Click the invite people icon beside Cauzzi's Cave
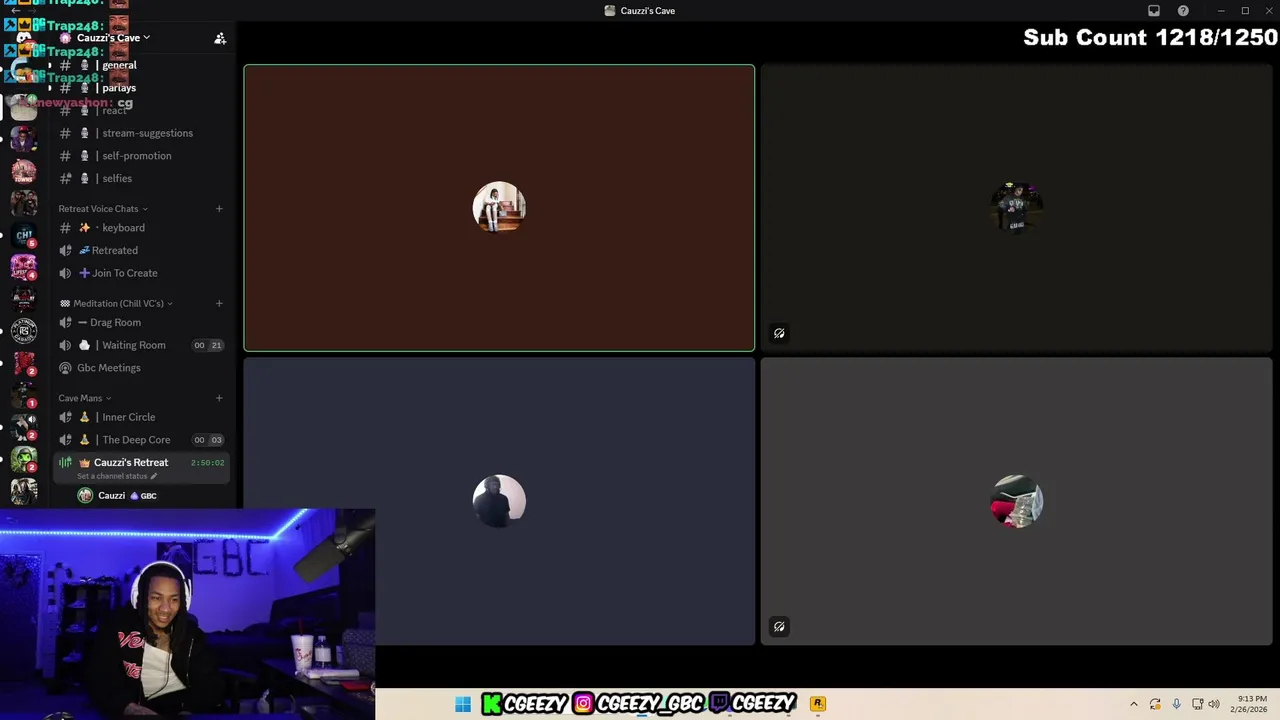 point(220,38)
